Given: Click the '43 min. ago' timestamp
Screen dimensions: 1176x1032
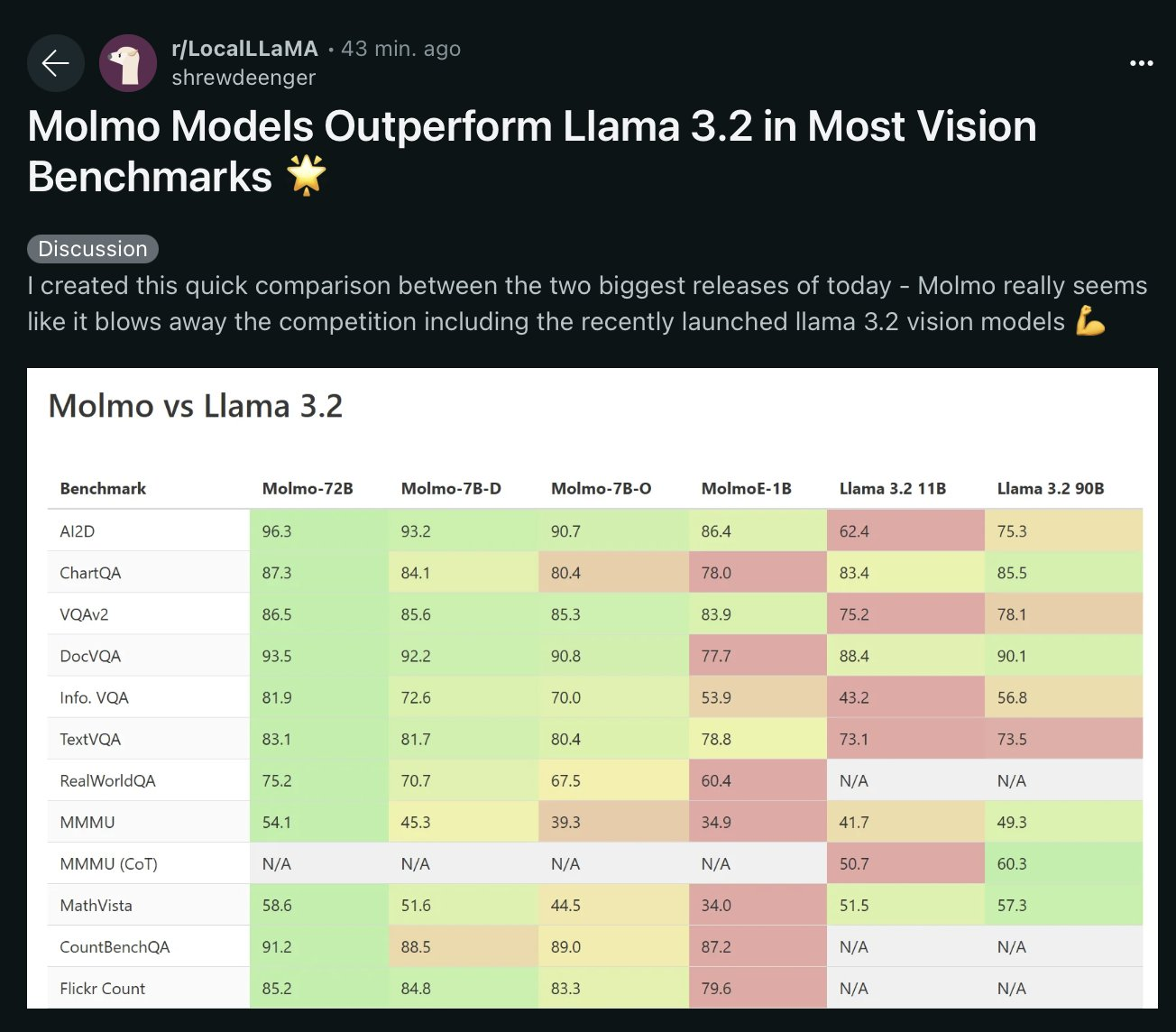Looking at the screenshot, I should click(x=400, y=49).
